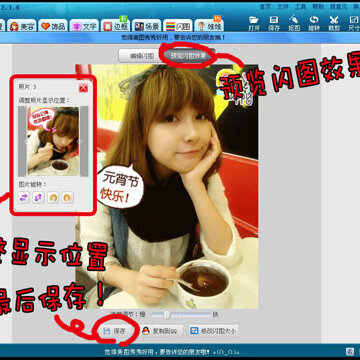The height and width of the screenshot is (360, 360).
Task: Click the icon in bottom-right status bar
Action: click(x=350, y=351)
